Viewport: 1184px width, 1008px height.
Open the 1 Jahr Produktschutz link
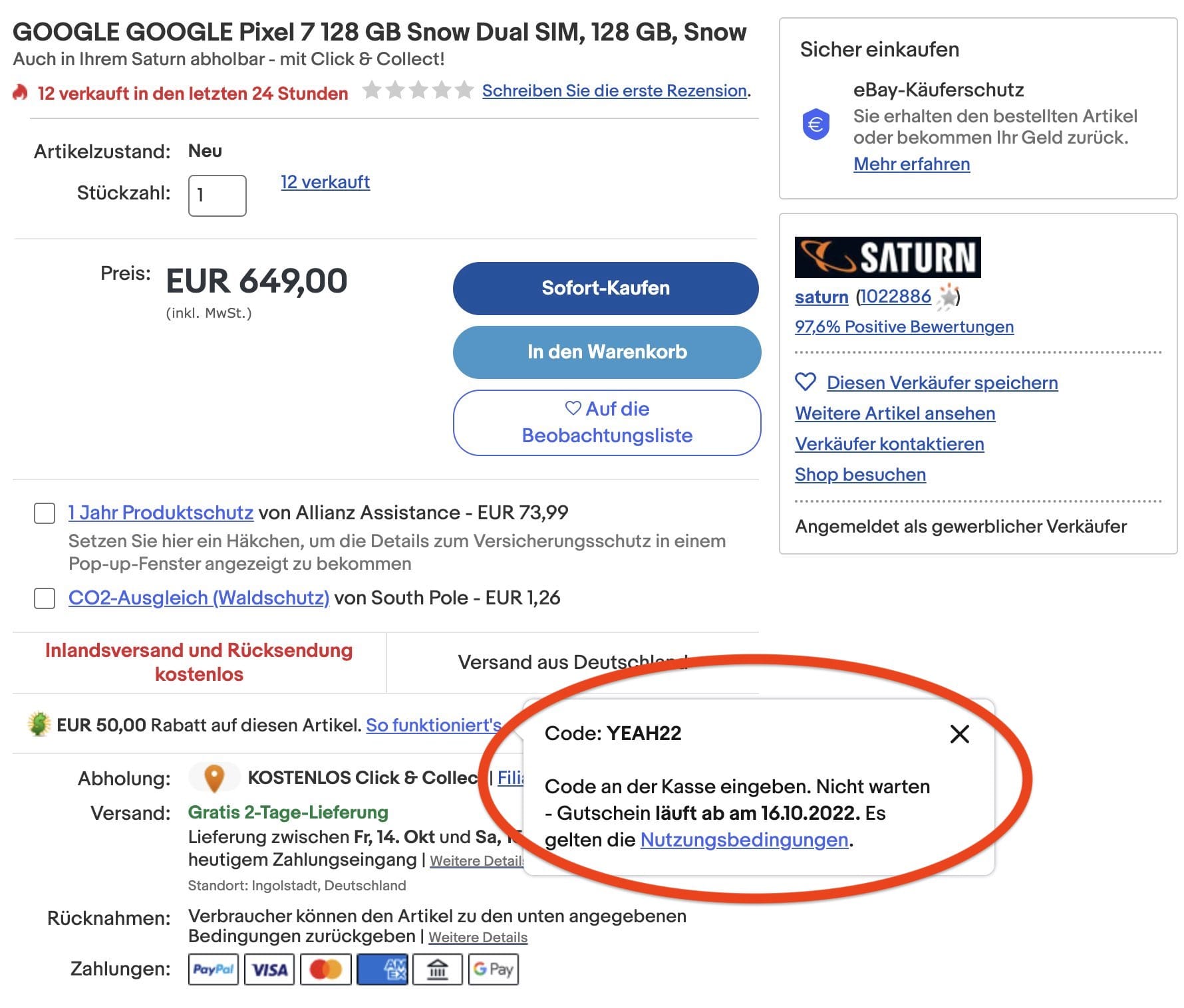click(x=161, y=513)
